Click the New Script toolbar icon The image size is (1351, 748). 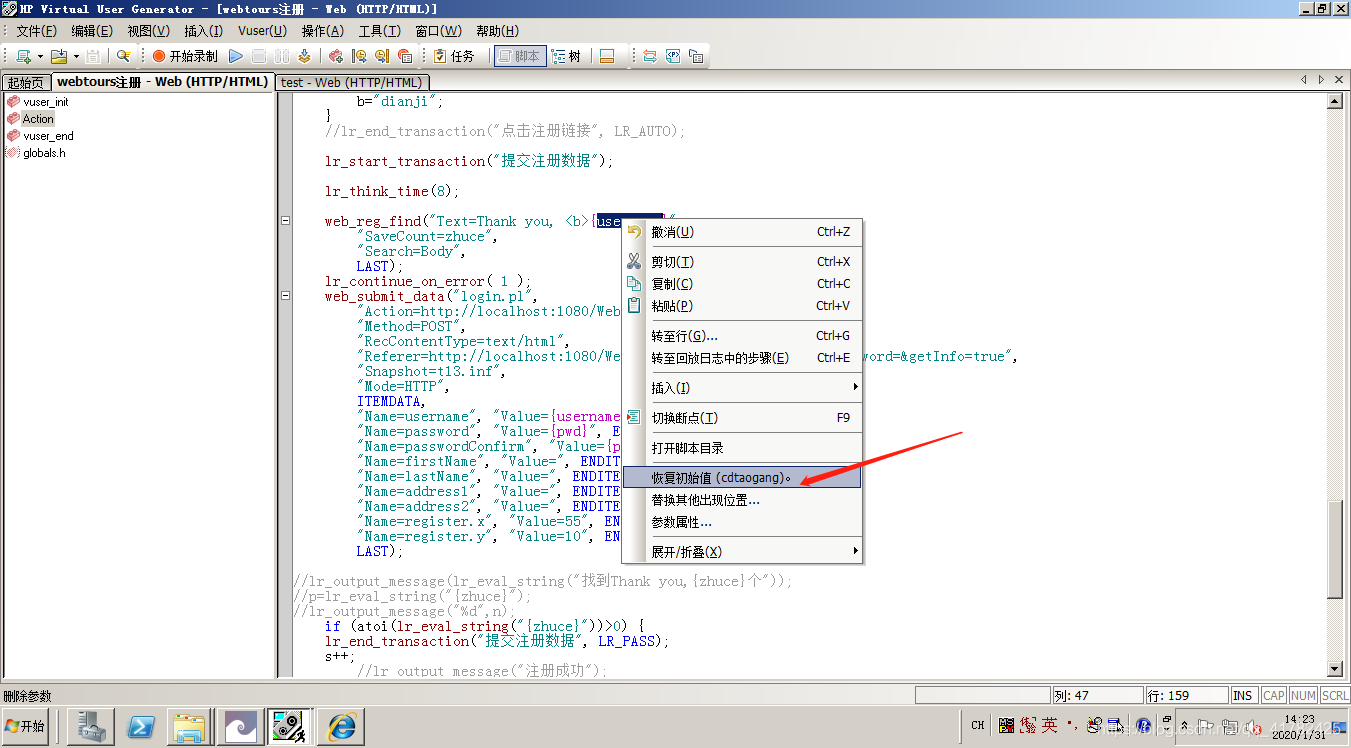(22, 56)
